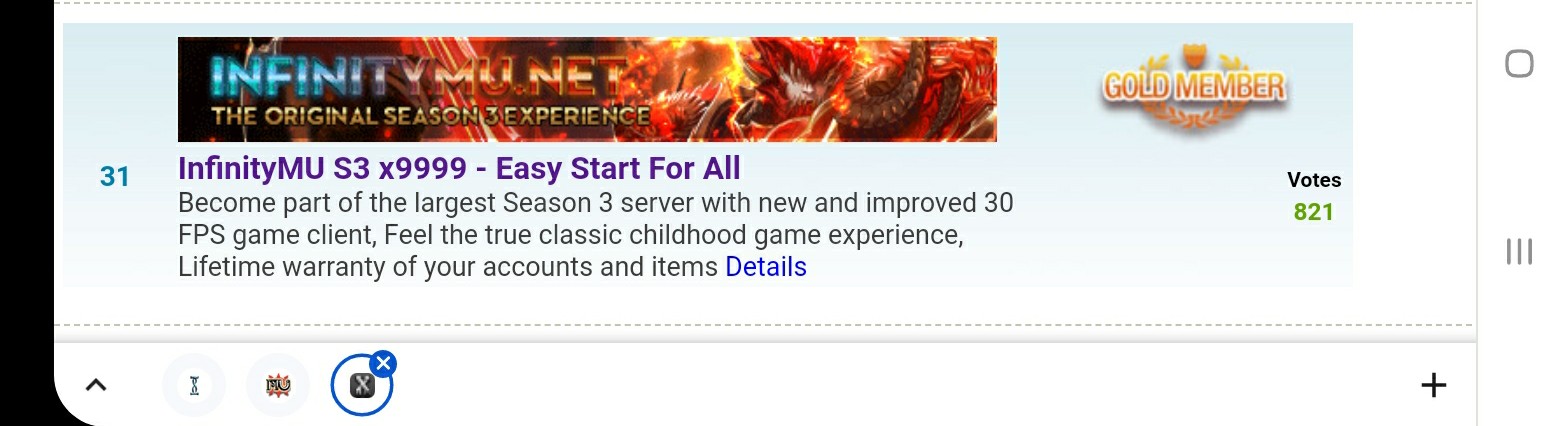Screen dimensions: 1542x426
Task: Switch to the MU logo tab
Action: point(278,385)
